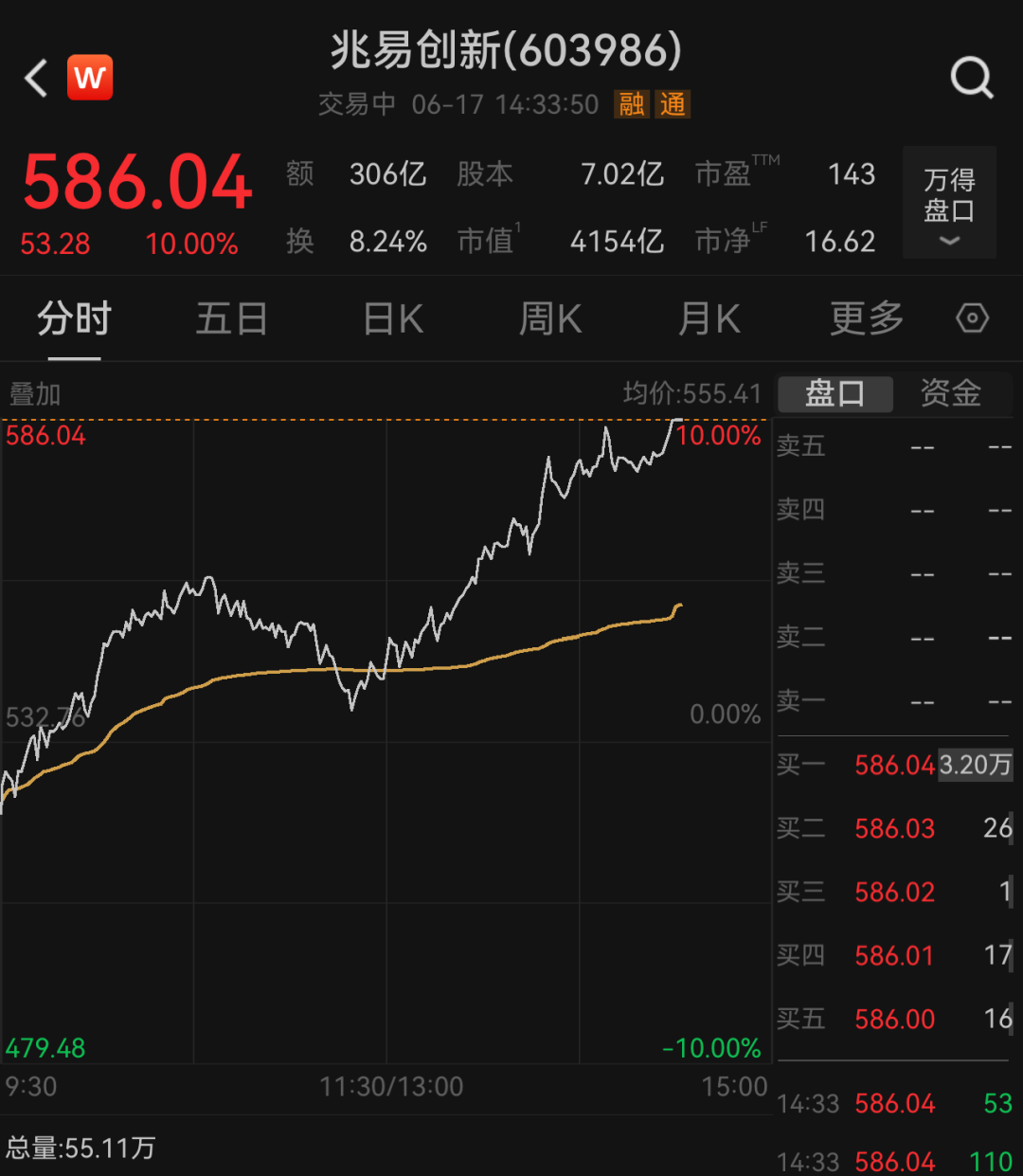The width and height of the screenshot is (1023, 1176).
Task: Tap the 买二 price 586.03
Action: (x=894, y=828)
